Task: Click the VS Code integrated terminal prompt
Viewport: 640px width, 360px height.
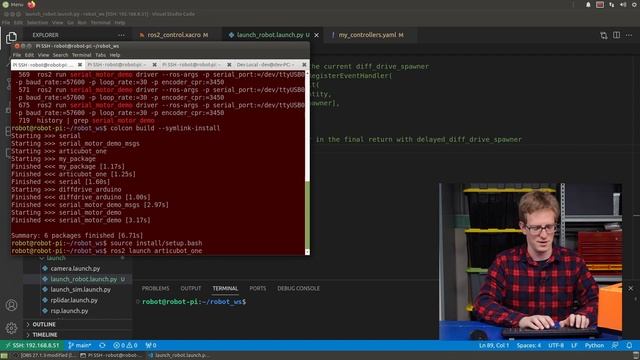Action: point(194,302)
